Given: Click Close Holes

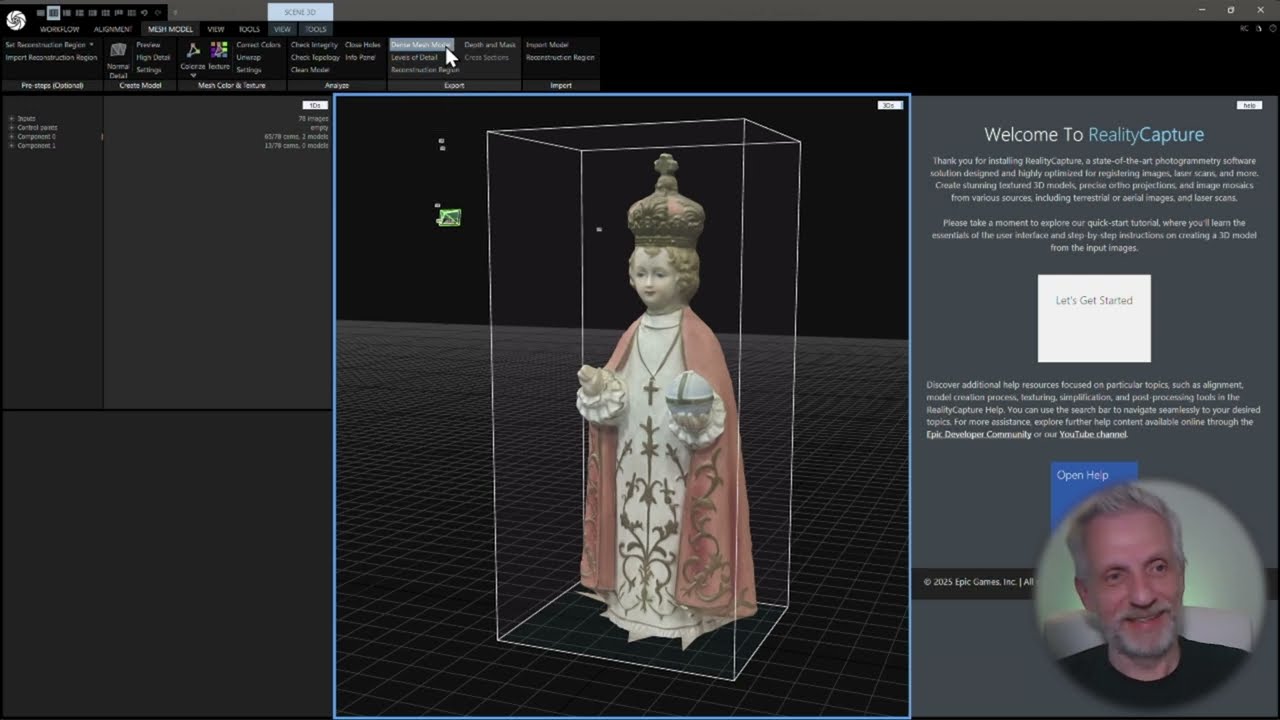Looking at the screenshot, I should click(362, 45).
